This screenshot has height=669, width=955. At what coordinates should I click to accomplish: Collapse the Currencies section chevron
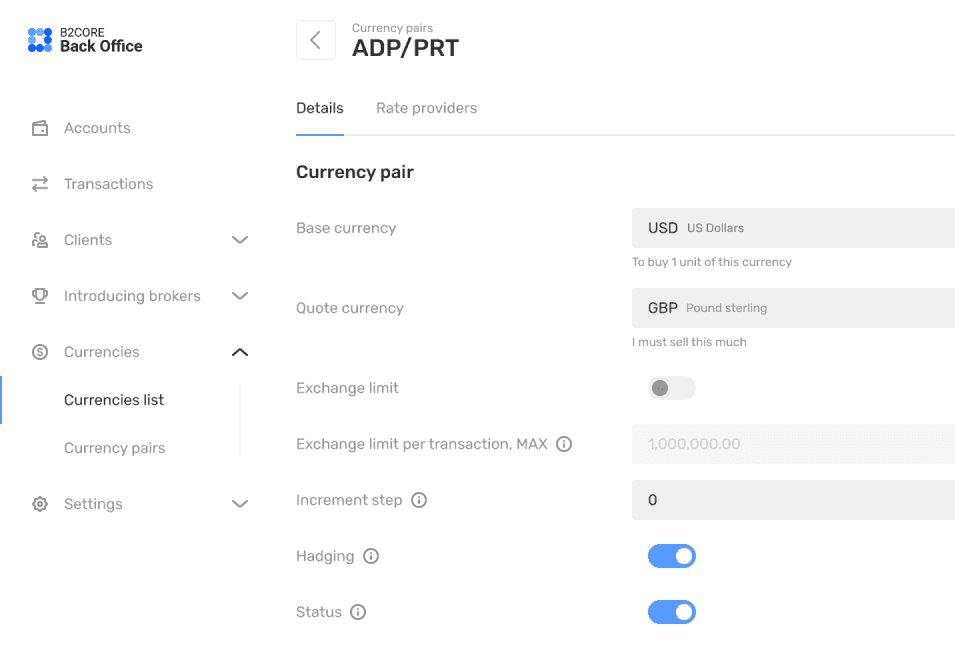coord(240,352)
